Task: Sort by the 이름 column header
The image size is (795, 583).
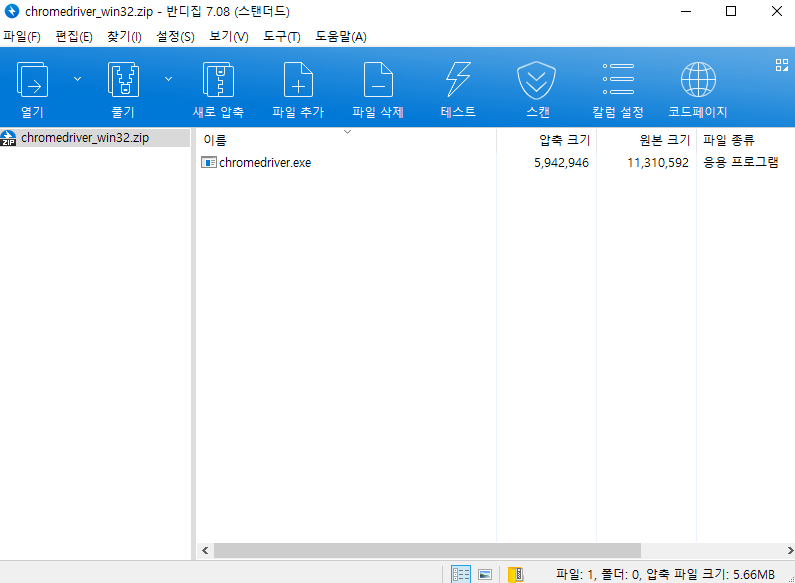Action: pyautogui.click(x=346, y=140)
